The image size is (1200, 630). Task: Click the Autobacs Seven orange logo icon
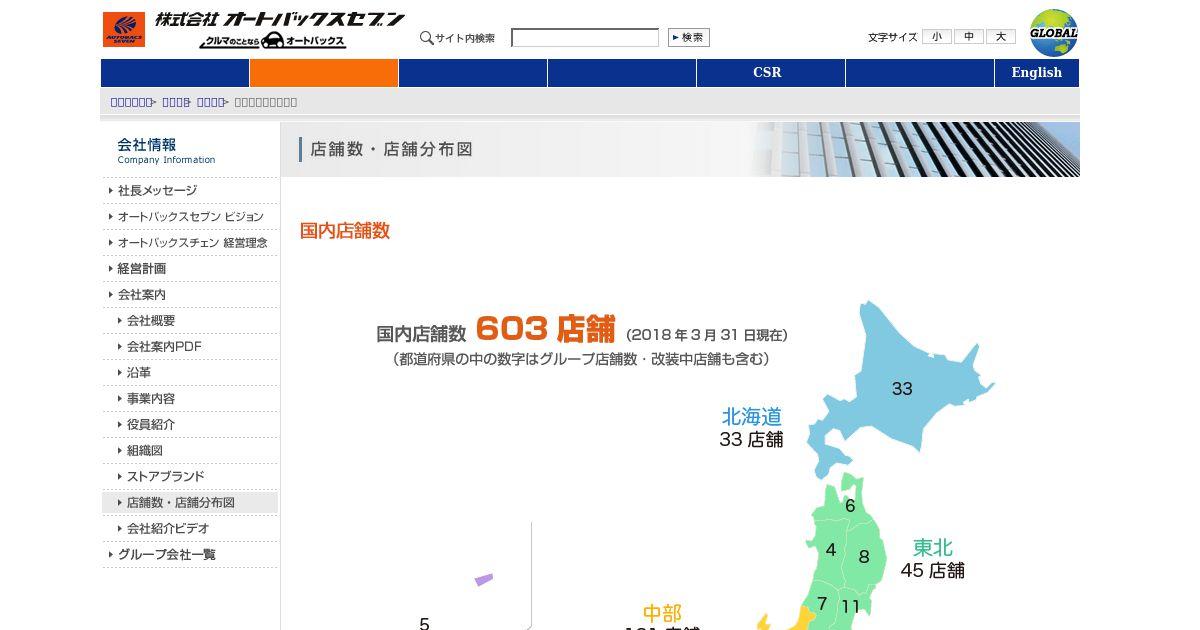point(123,29)
